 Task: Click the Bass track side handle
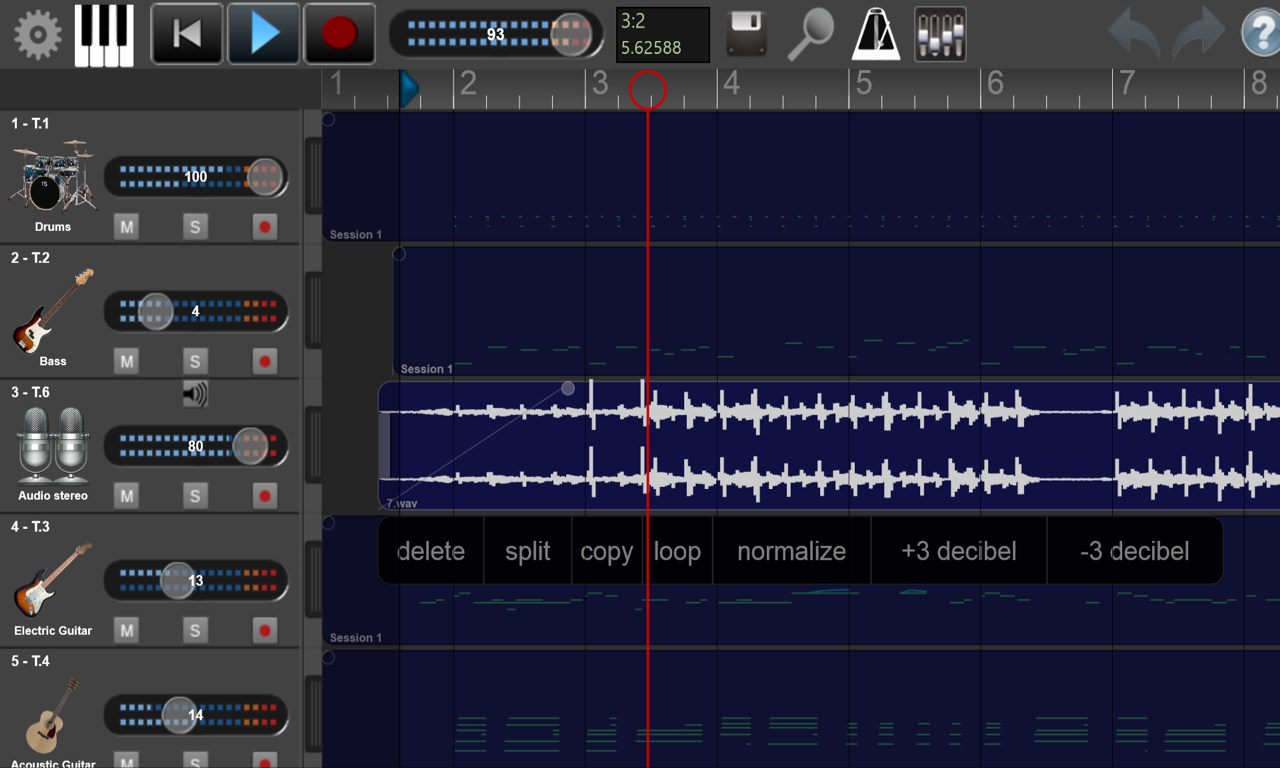(x=313, y=311)
